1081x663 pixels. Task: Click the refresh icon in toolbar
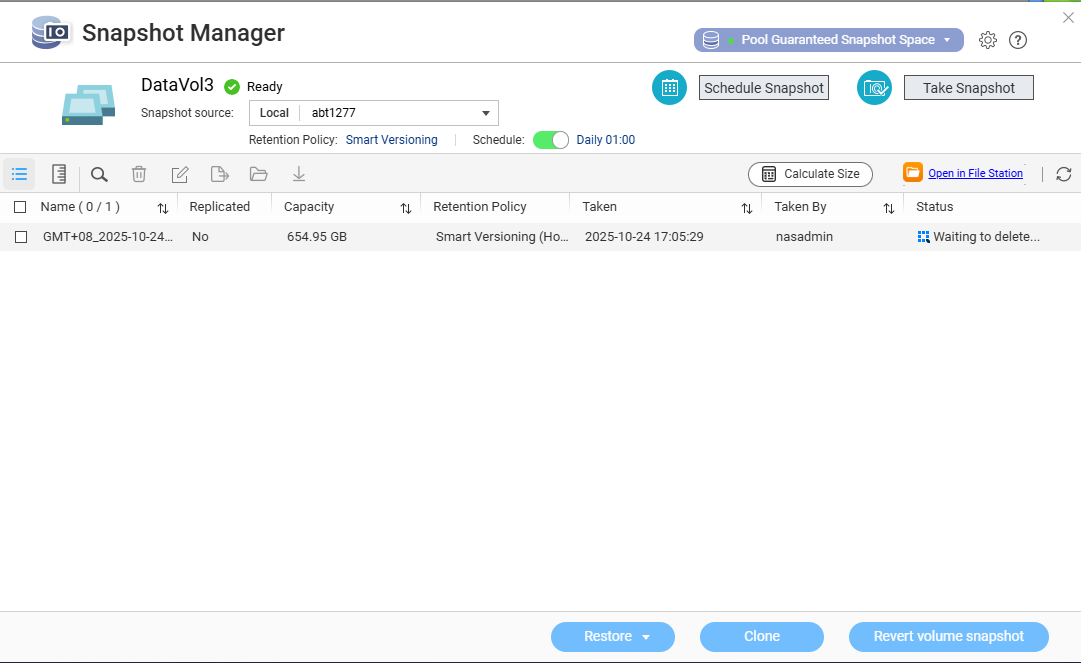point(1063,174)
